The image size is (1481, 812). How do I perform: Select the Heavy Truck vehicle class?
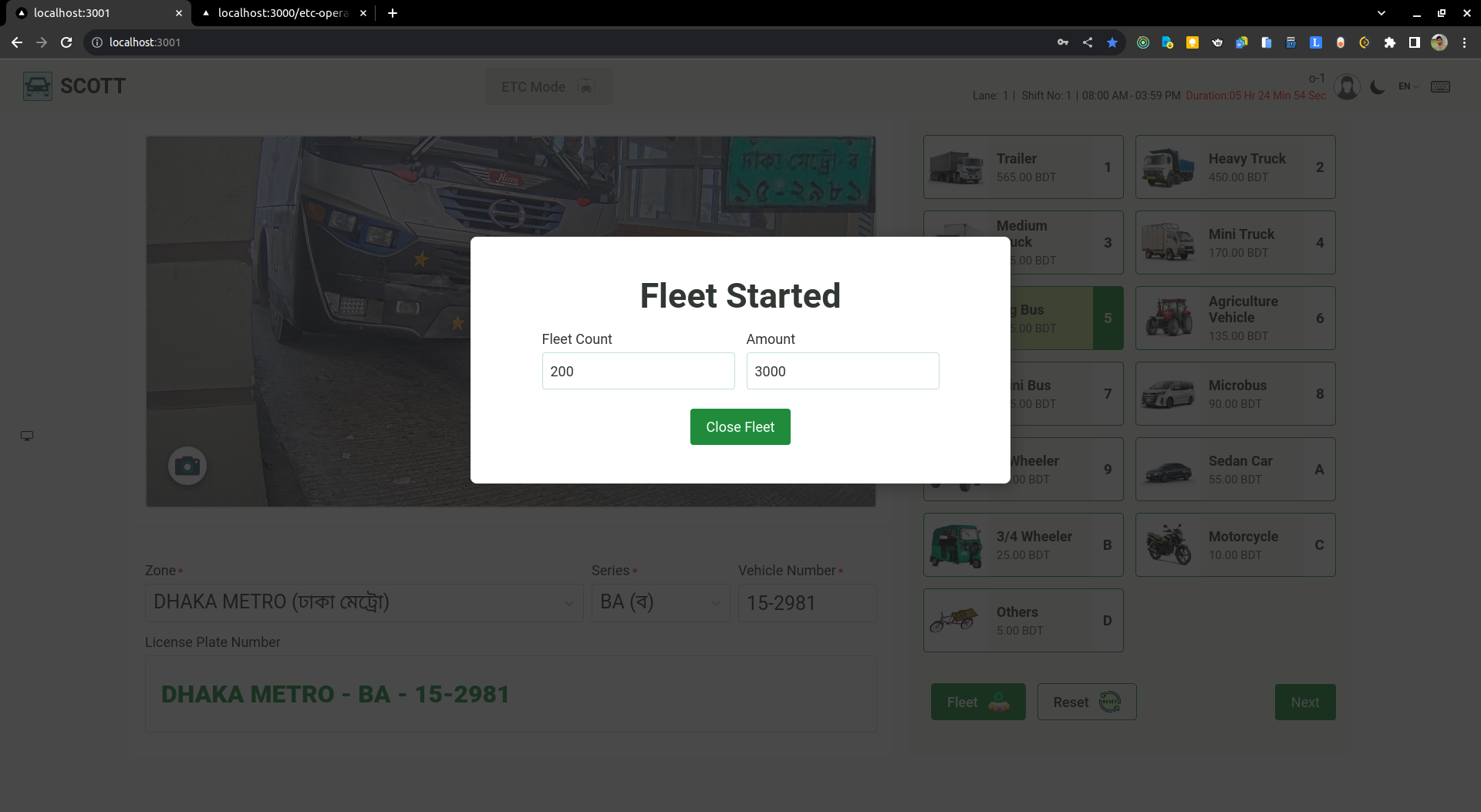(1235, 167)
